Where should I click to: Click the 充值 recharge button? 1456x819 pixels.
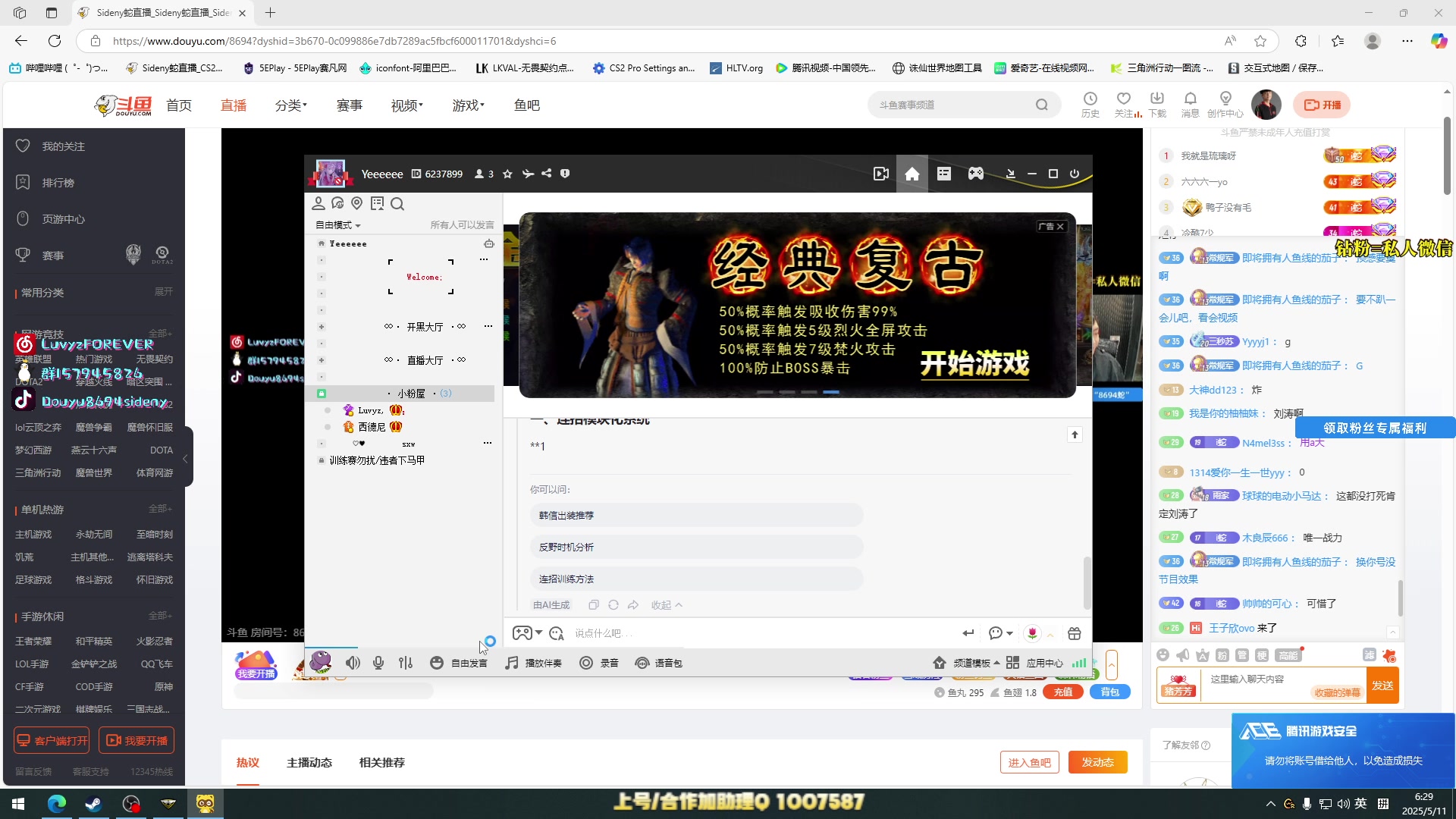point(1063,692)
